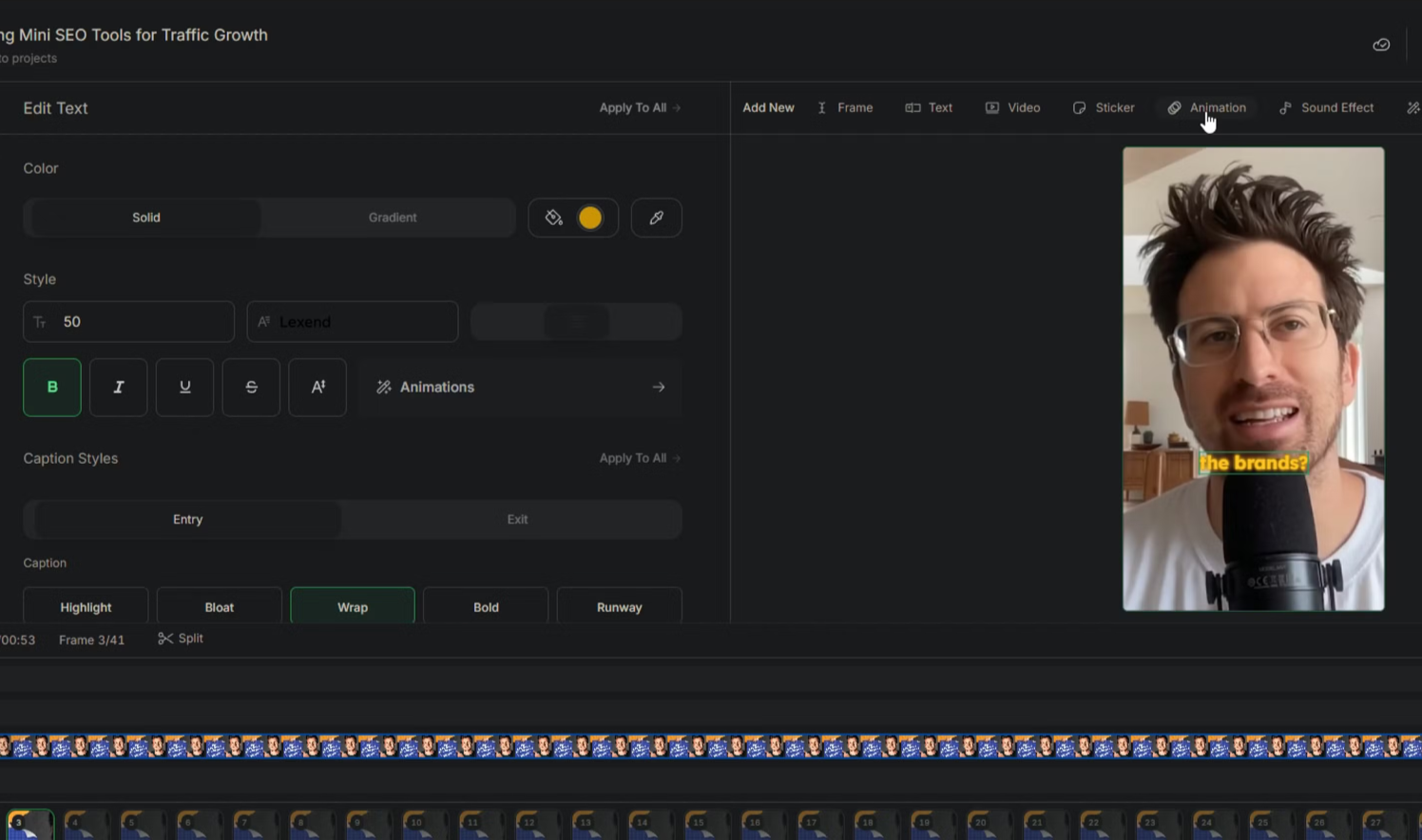
Task: Pick the yellow color swatch
Action: point(590,218)
